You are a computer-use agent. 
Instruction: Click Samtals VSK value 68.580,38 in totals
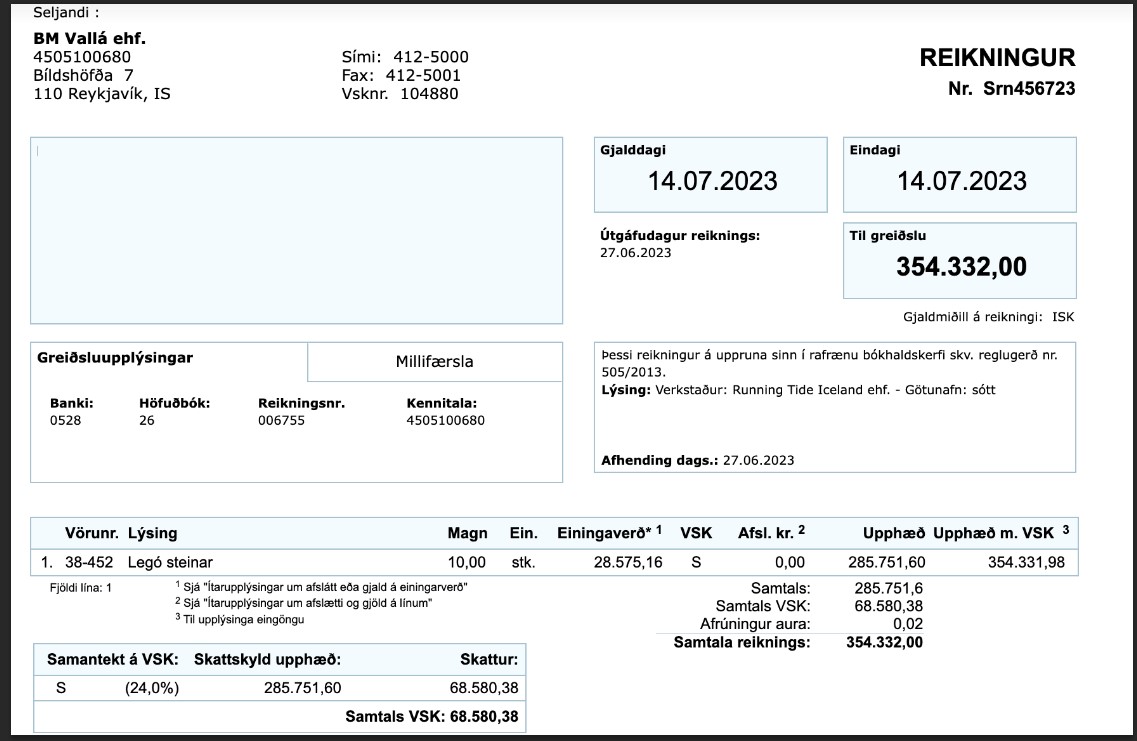[888, 606]
